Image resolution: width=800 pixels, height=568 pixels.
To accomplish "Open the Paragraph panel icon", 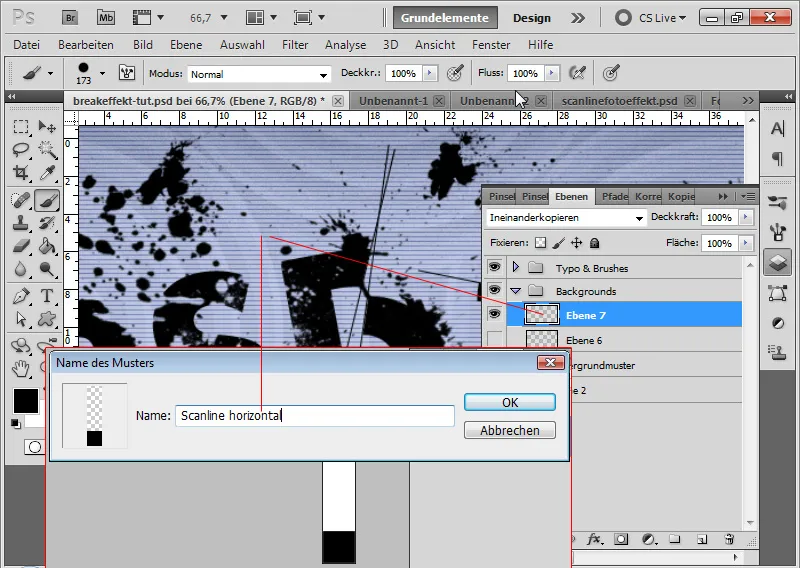I will [x=778, y=159].
